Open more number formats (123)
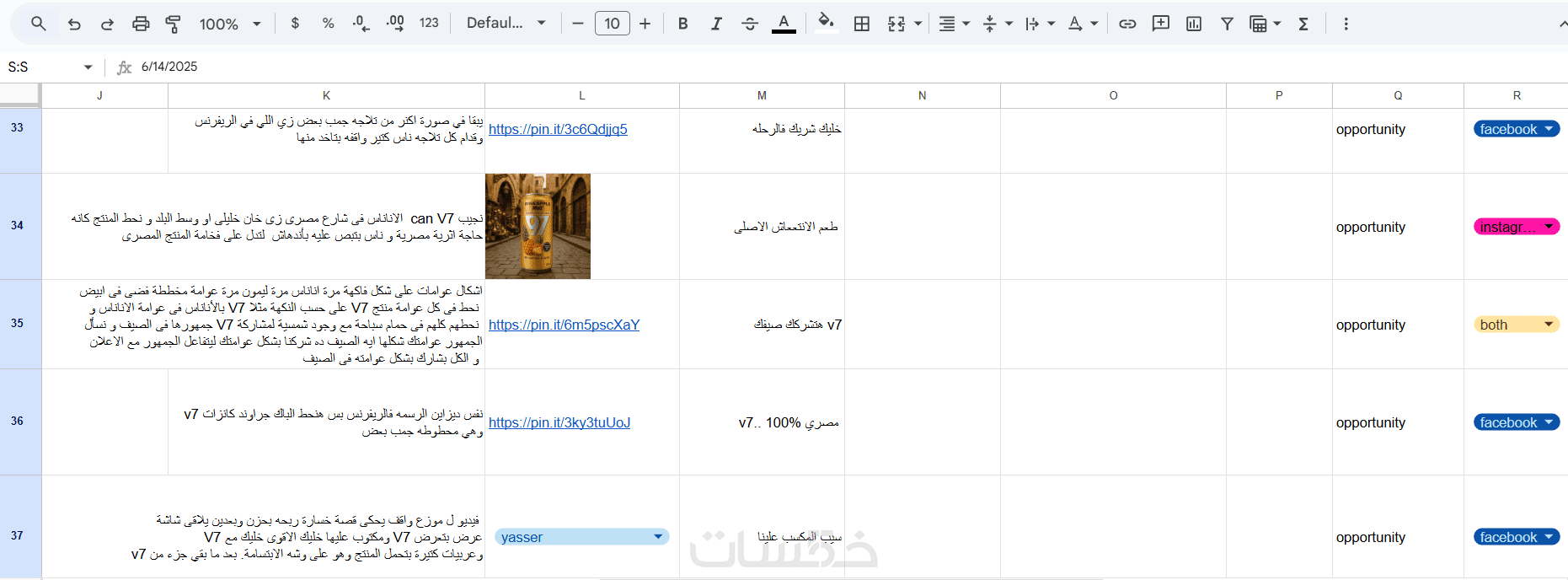The height and width of the screenshot is (580, 1568). (x=429, y=24)
